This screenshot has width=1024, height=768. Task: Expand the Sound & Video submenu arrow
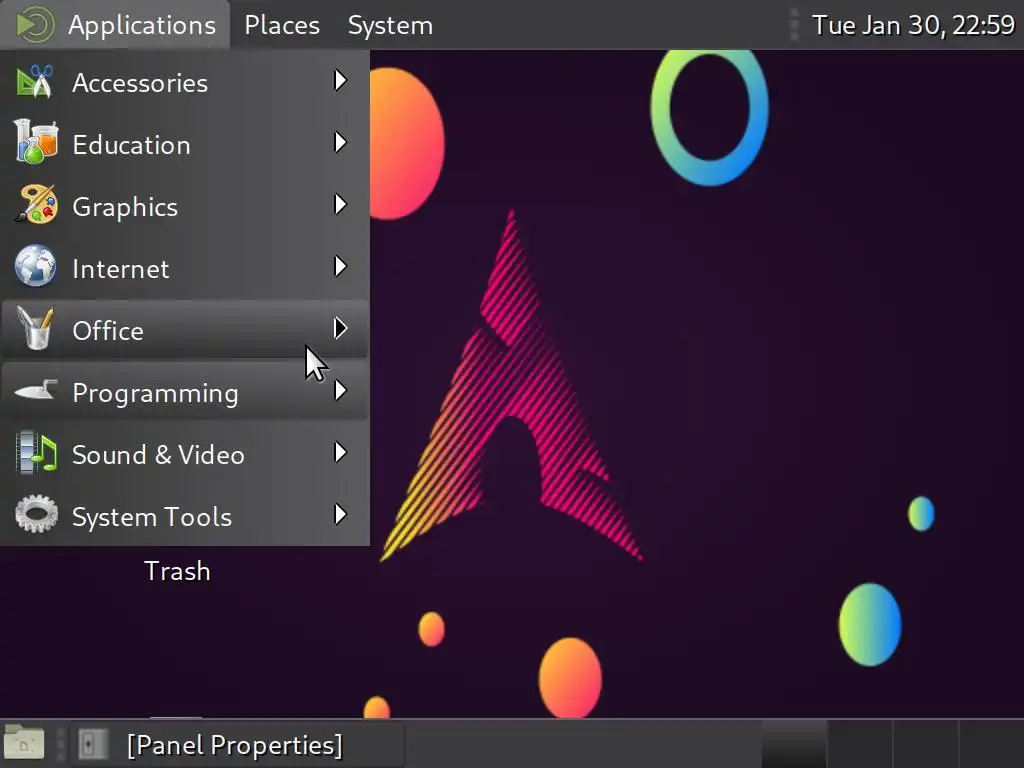coord(340,453)
